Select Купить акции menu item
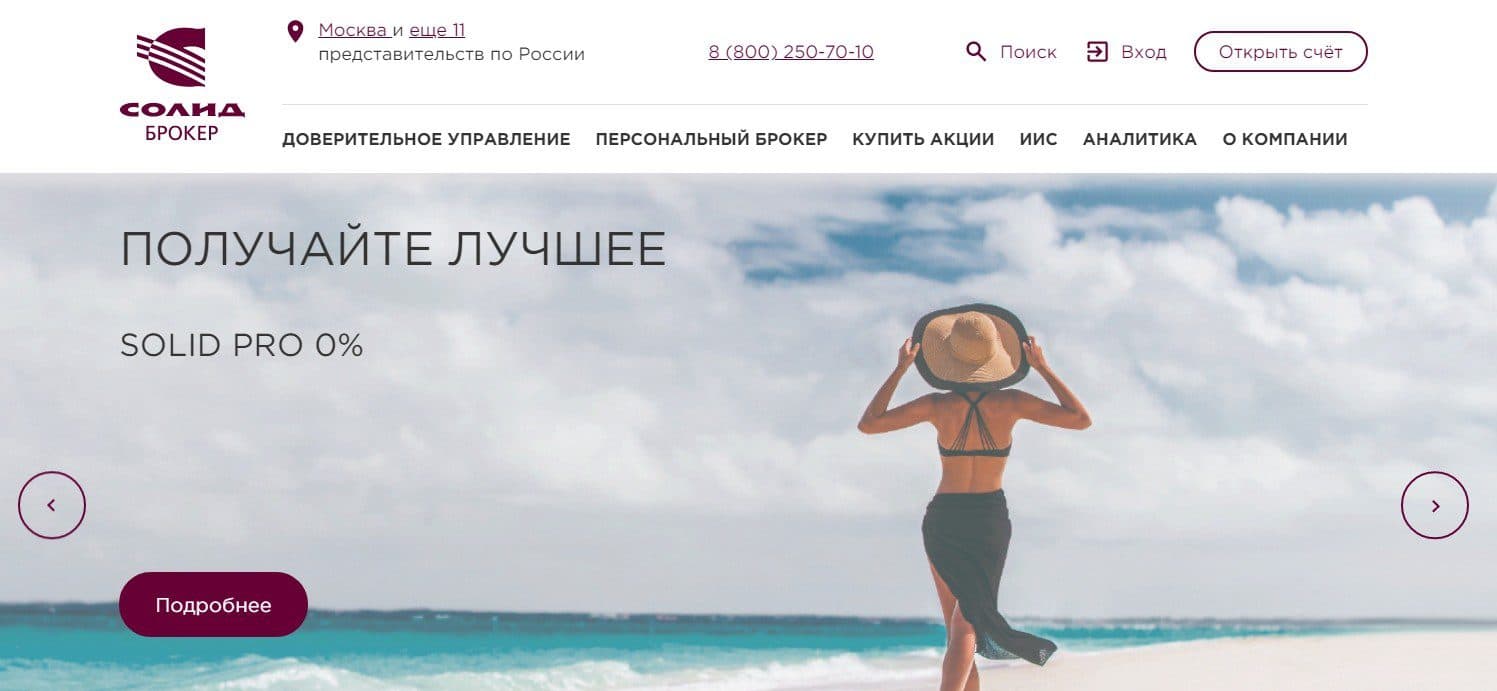The height and width of the screenshot is (691, 1497). 923,140
